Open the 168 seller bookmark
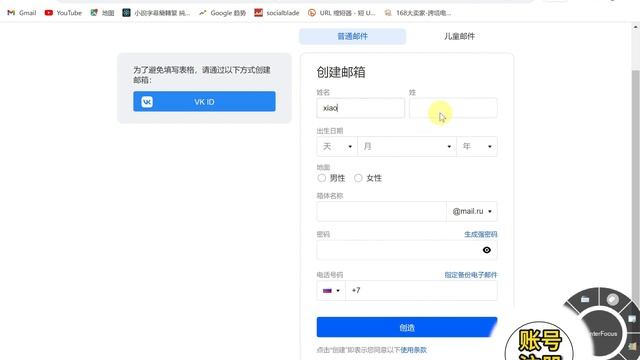Viewport: 640px width, 360px height. [418, 13]
